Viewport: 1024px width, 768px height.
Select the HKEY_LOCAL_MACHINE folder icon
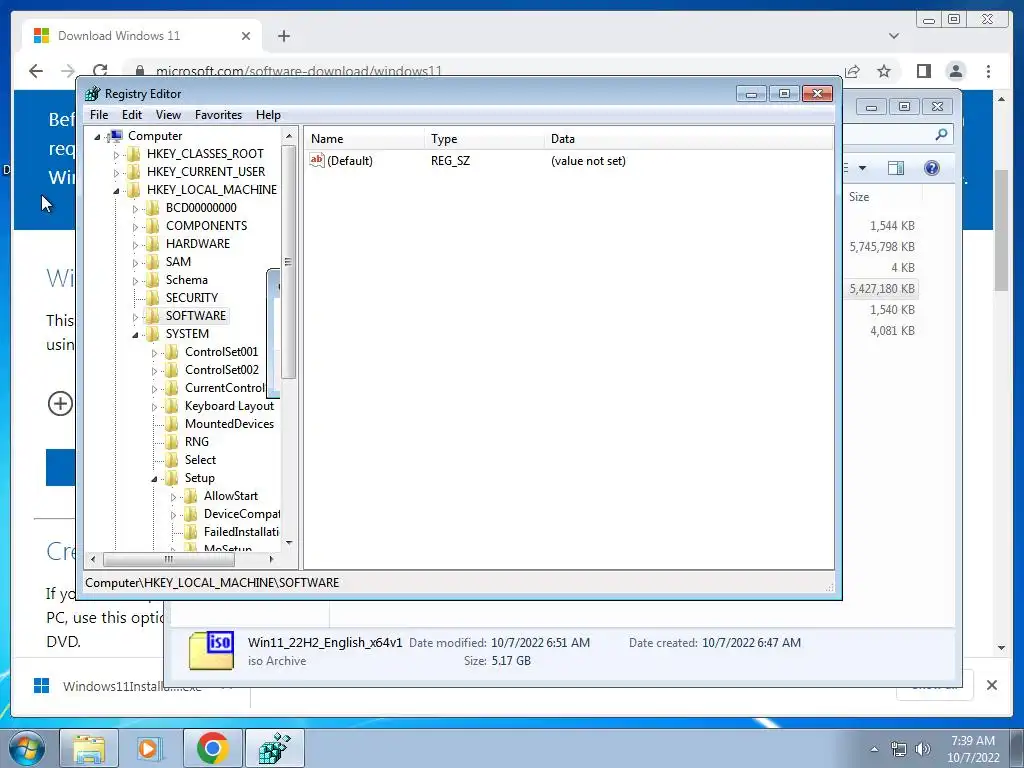pyautogui.click(x=134, y=190)
